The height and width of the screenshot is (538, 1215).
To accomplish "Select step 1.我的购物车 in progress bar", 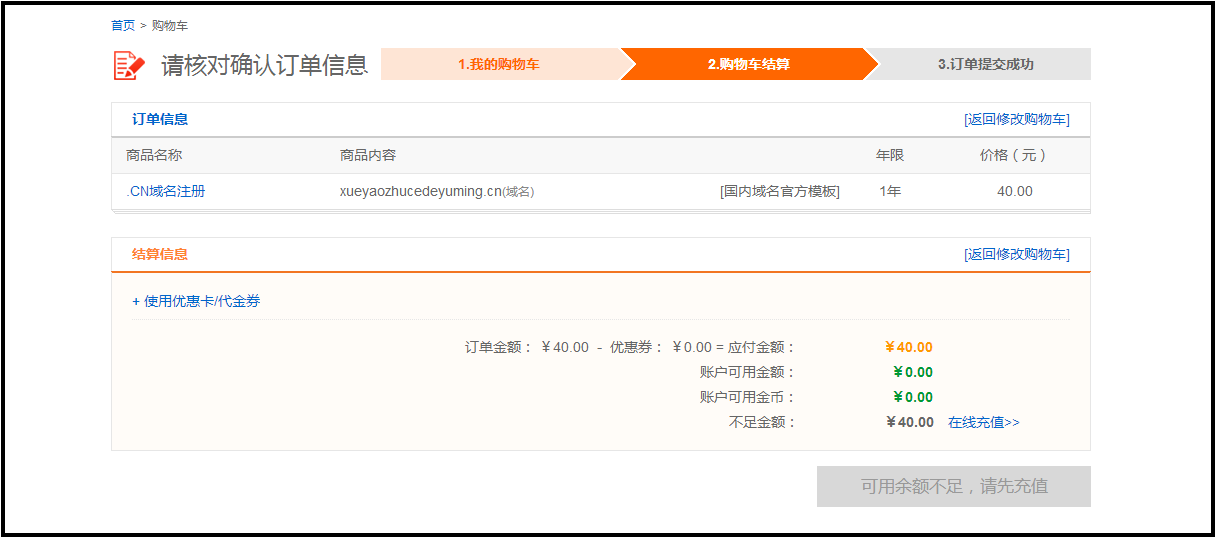I will click(x=499, y=64).
